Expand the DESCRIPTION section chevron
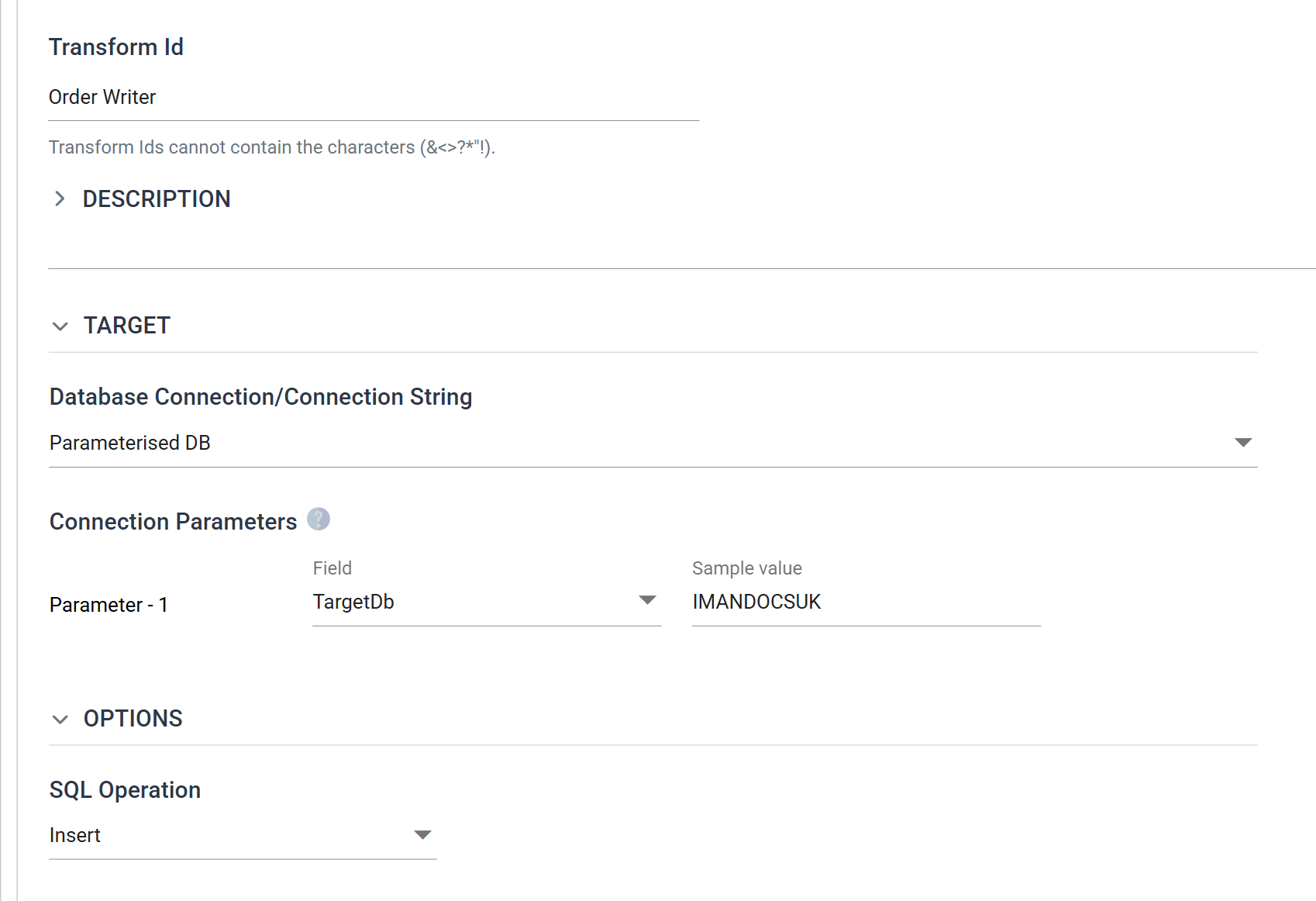The width and height of the screenshot is (1316, 901). pos(60,198)
